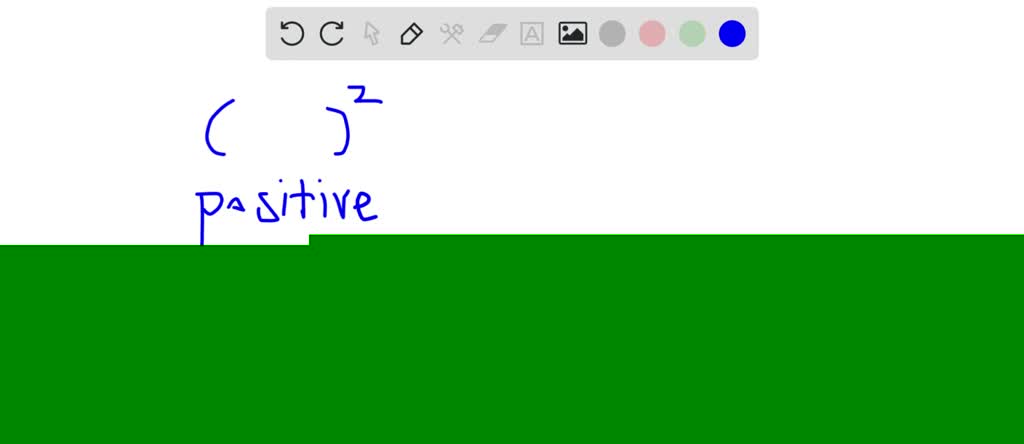Screen dimensions: 1024x444
Task: Redo the undone stroke
Action: [x=332, y=33]
